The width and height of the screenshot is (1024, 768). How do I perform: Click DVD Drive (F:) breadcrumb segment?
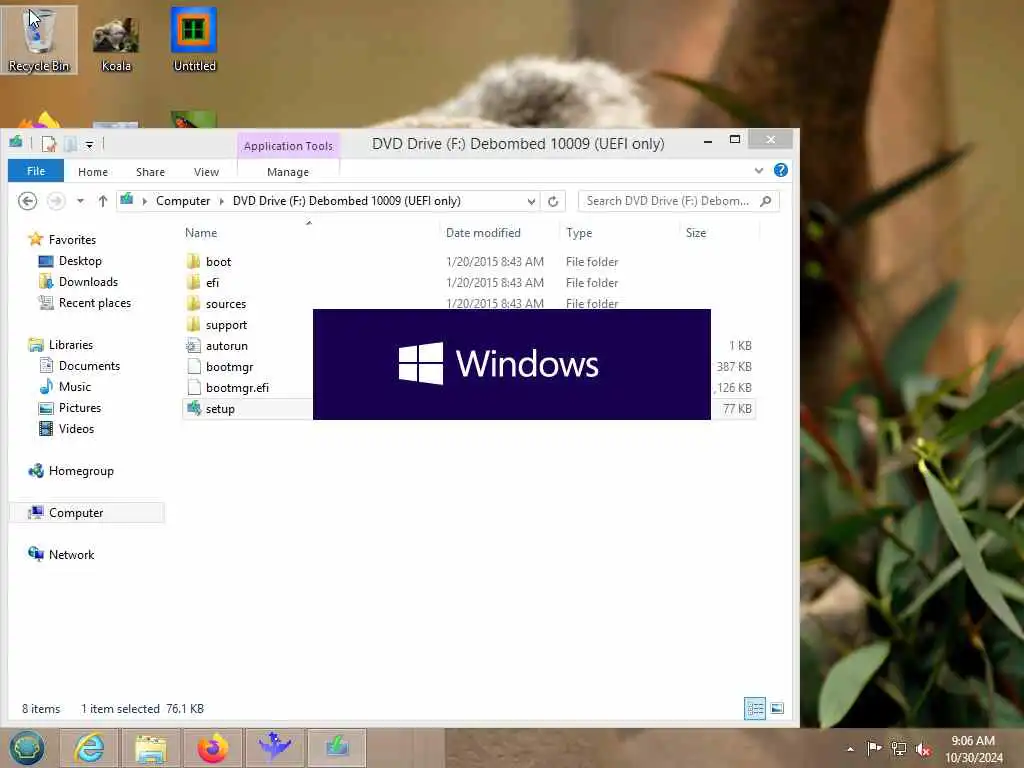coord(347,201)
